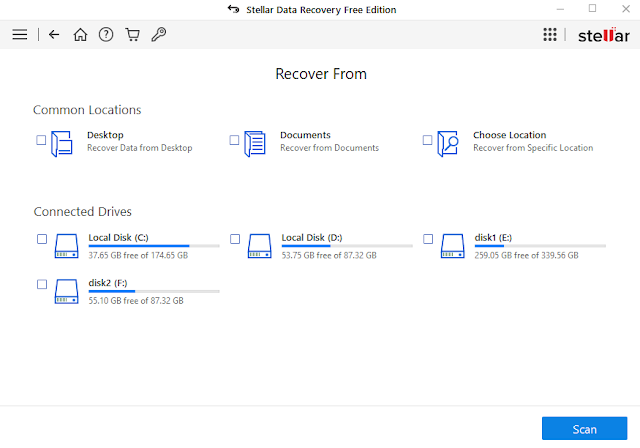
Task: Click the Desktop folder icon
Action: click(x=62, y=144)
